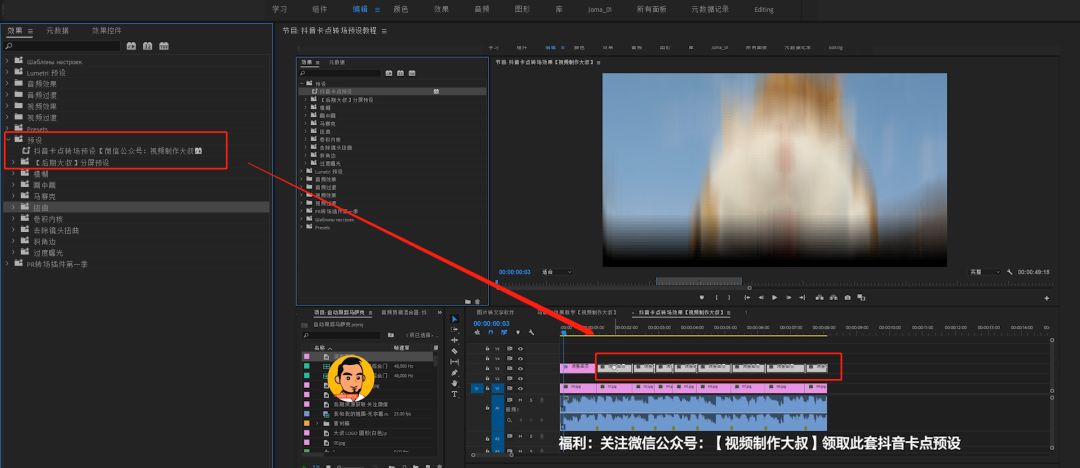Screen dimensions: 1080x468
Task: Click the Export Frame camera icon
Action: coord(847,298)
